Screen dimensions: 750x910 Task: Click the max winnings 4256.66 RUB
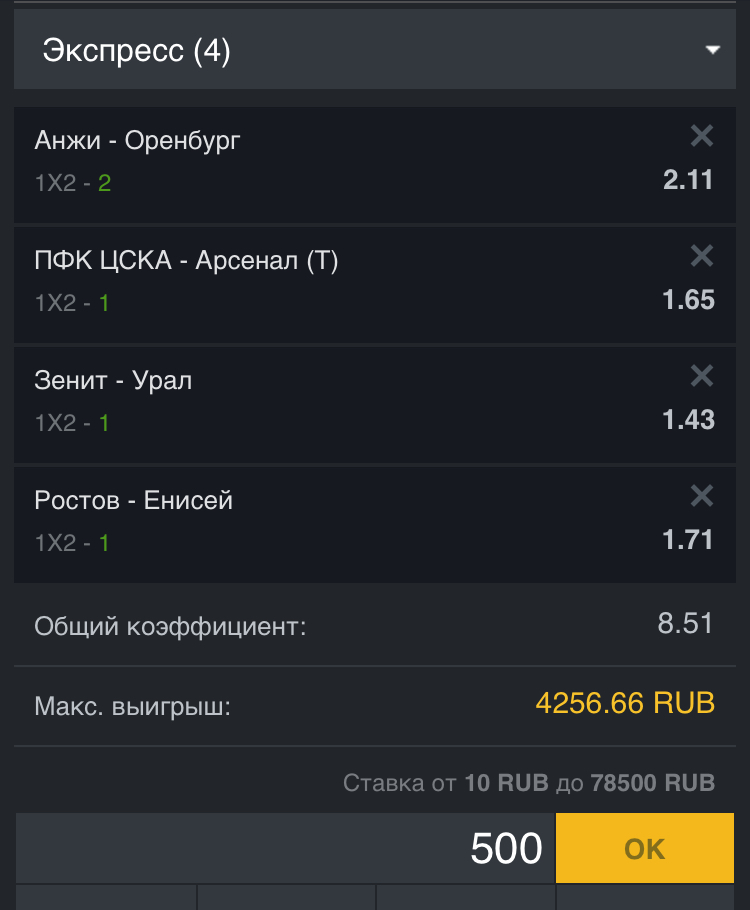625,703
